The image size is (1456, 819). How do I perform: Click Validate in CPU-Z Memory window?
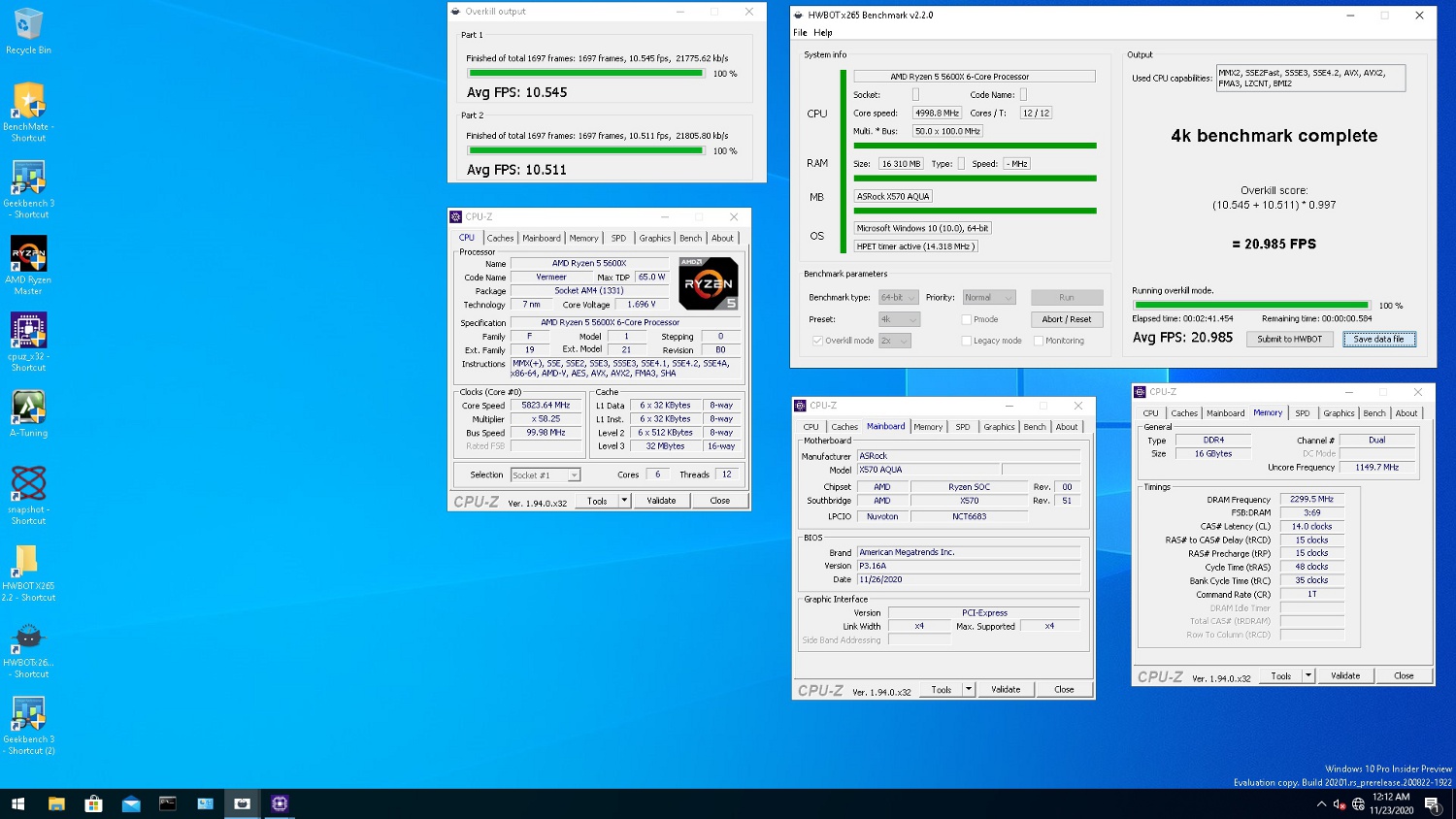coord(1345,676)
